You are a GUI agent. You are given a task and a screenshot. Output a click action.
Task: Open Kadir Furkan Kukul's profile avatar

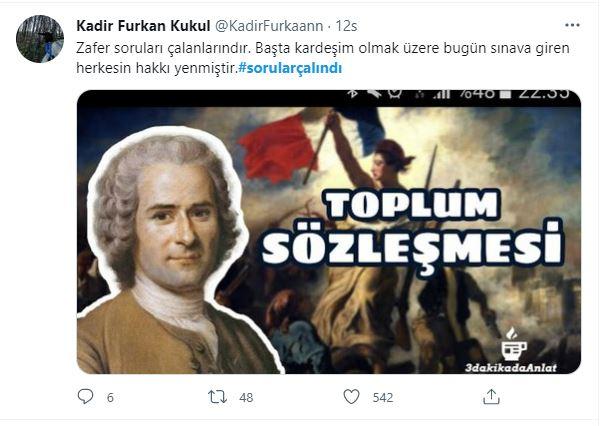click(40, 39)
